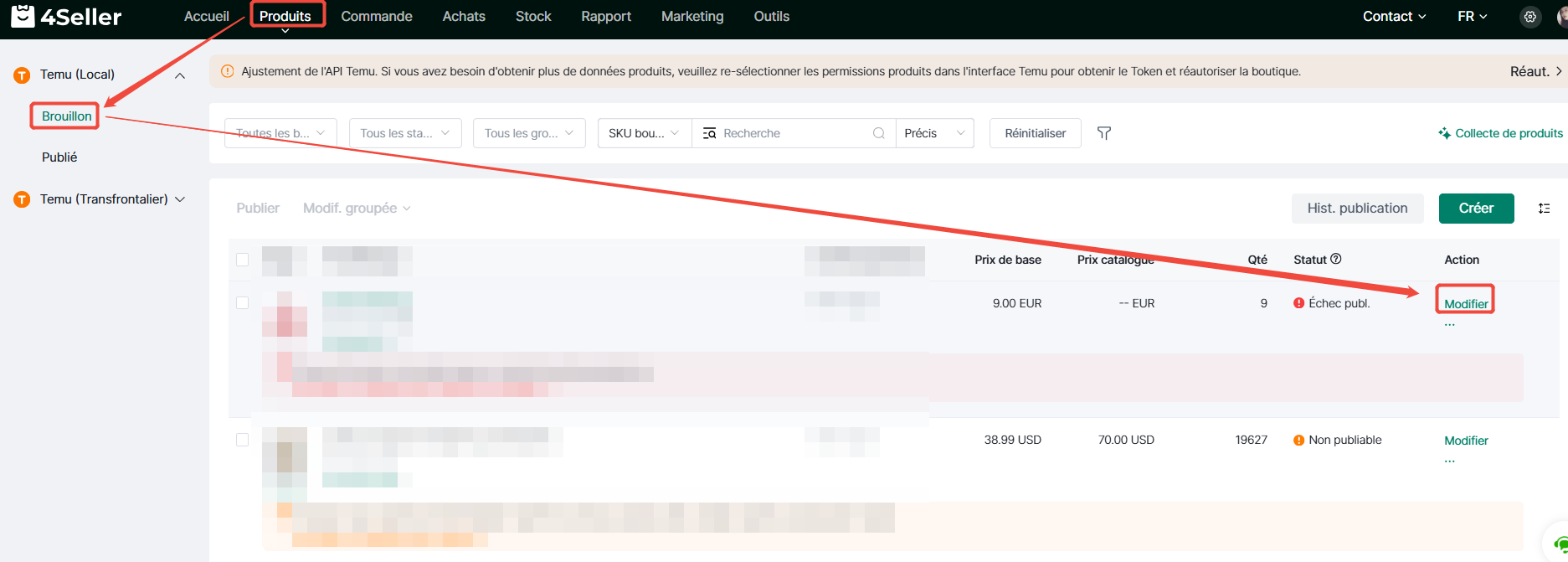1568x562 pixels.
Task: Open the Tous les groupes dropdown
Action: pyautogui.click(x=529, y=133)
